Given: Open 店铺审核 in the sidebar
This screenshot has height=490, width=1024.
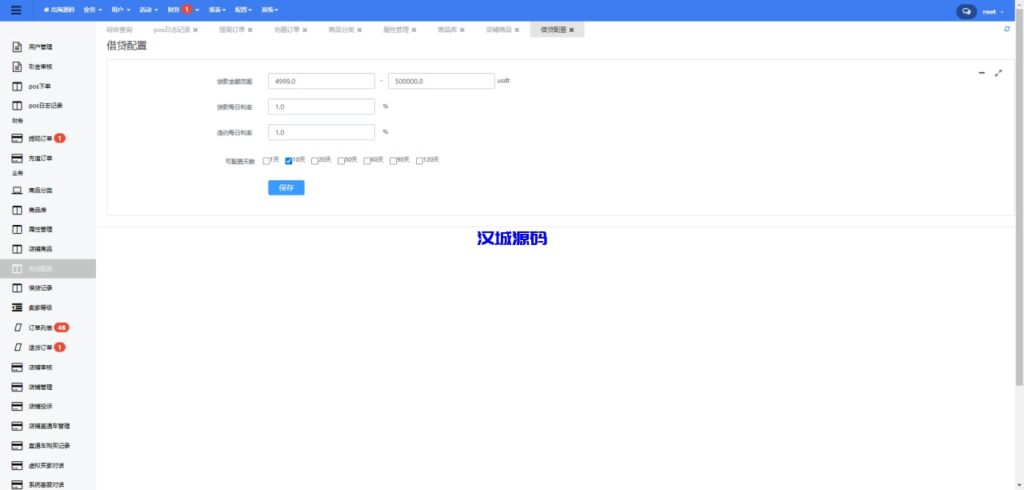Looking at the screenshot, I should point(48,367).
